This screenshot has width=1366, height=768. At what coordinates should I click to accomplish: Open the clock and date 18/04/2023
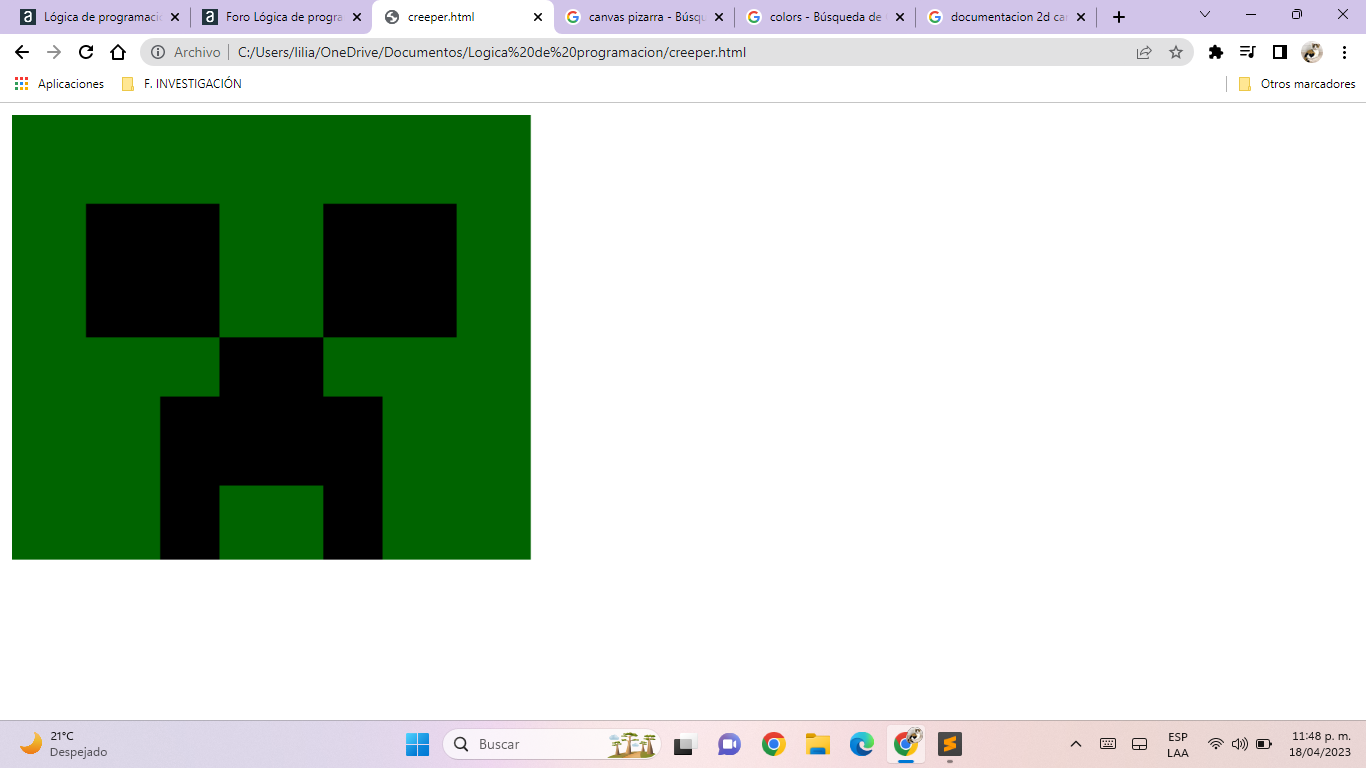[1319, 744]
